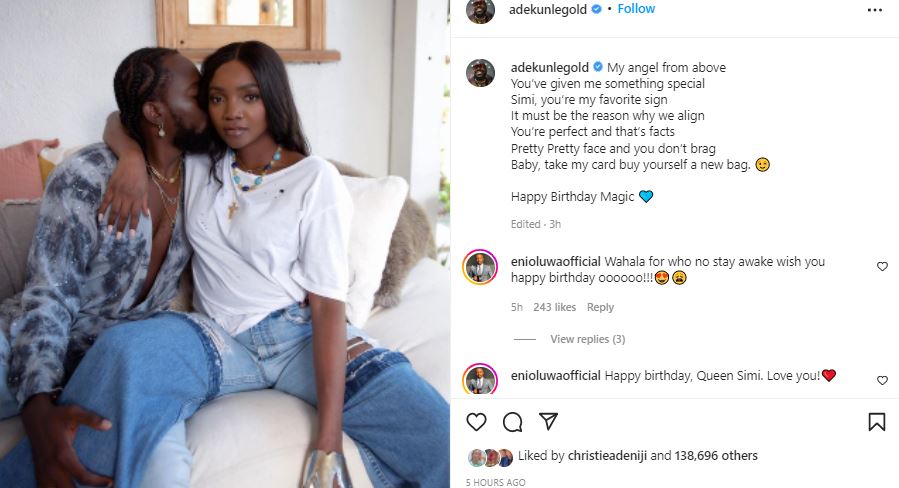Open adekunlegold profile picture in header

(480, 10)
